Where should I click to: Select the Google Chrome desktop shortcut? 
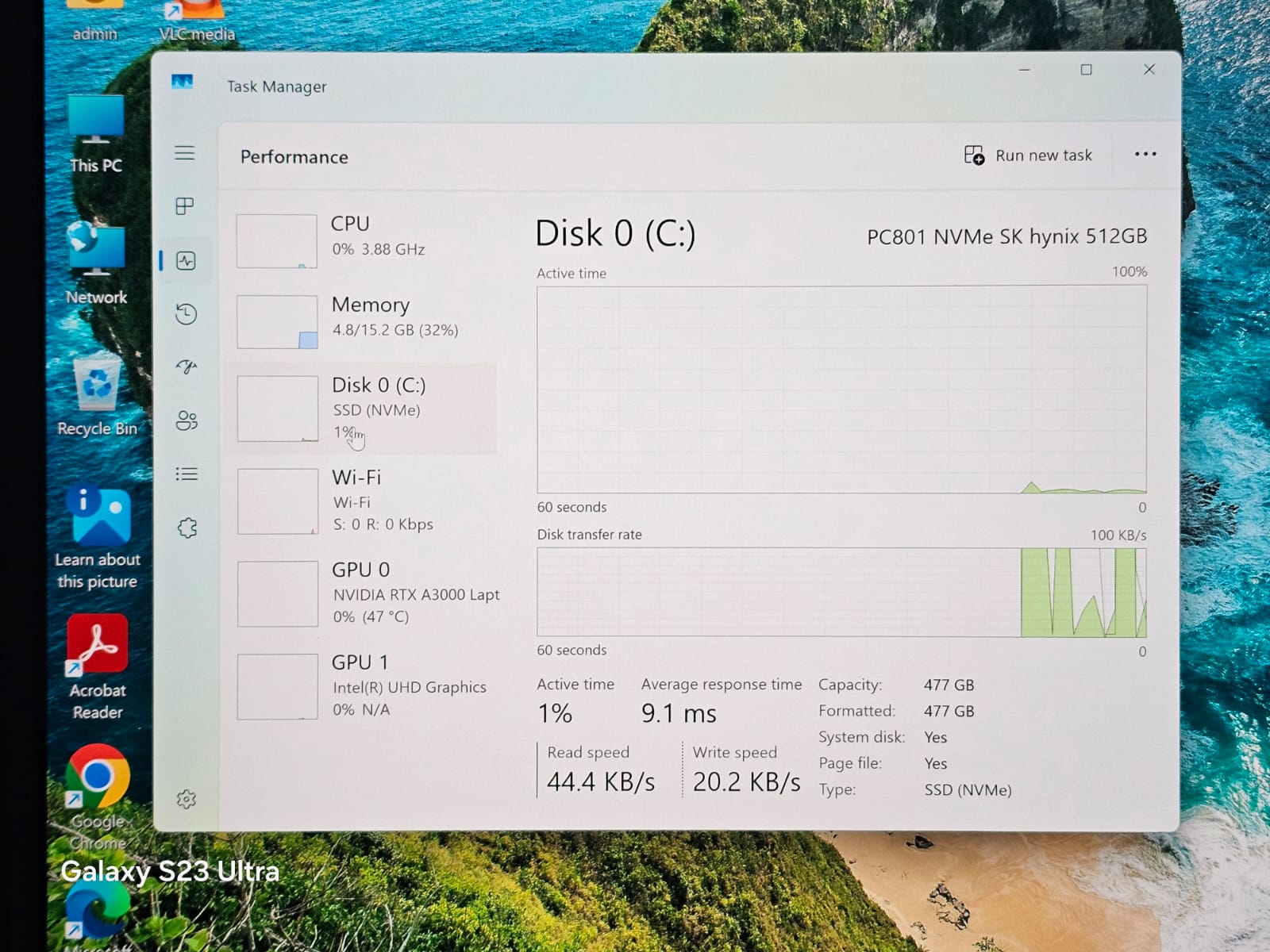point(98,797)
